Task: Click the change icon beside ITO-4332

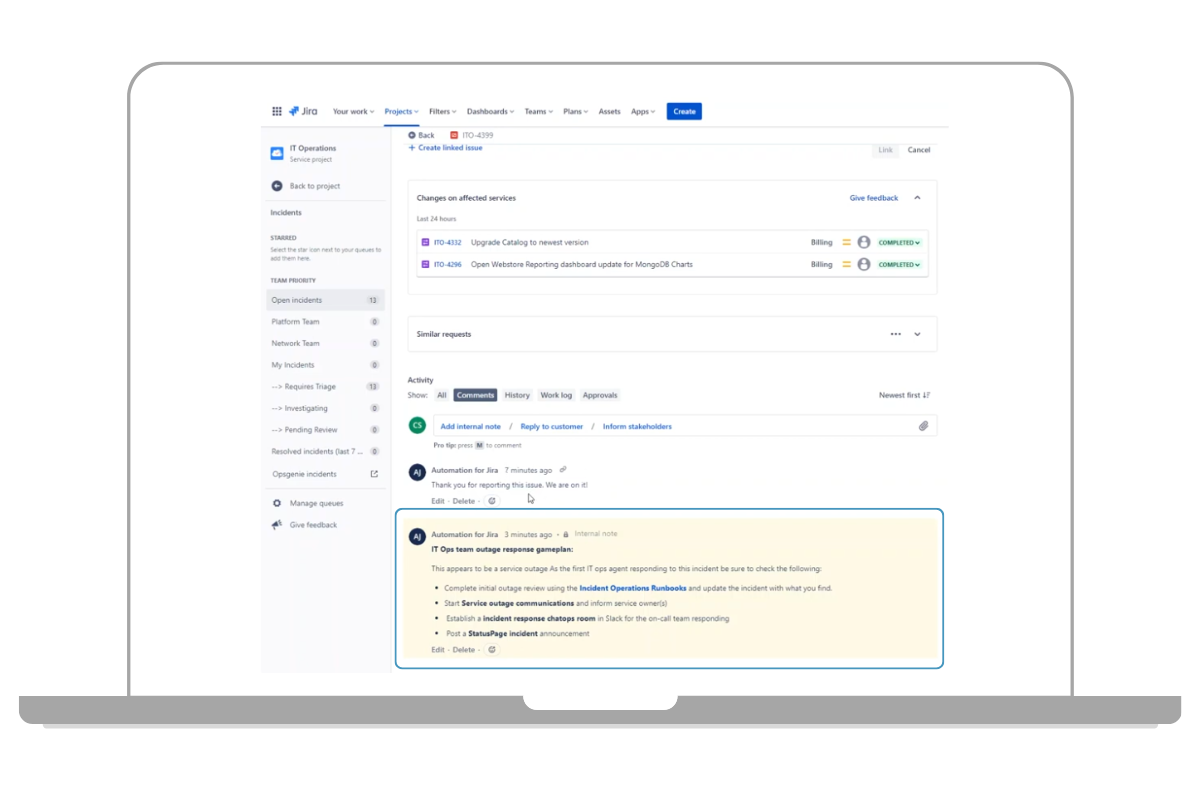Action: 425,242
